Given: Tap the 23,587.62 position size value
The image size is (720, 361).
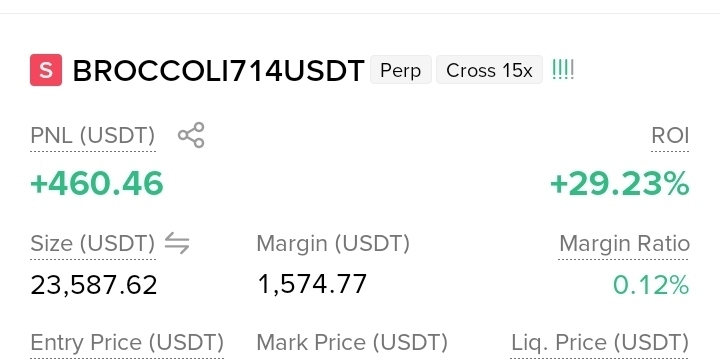Looking at the screenshot, I should (x=94, y=285).
